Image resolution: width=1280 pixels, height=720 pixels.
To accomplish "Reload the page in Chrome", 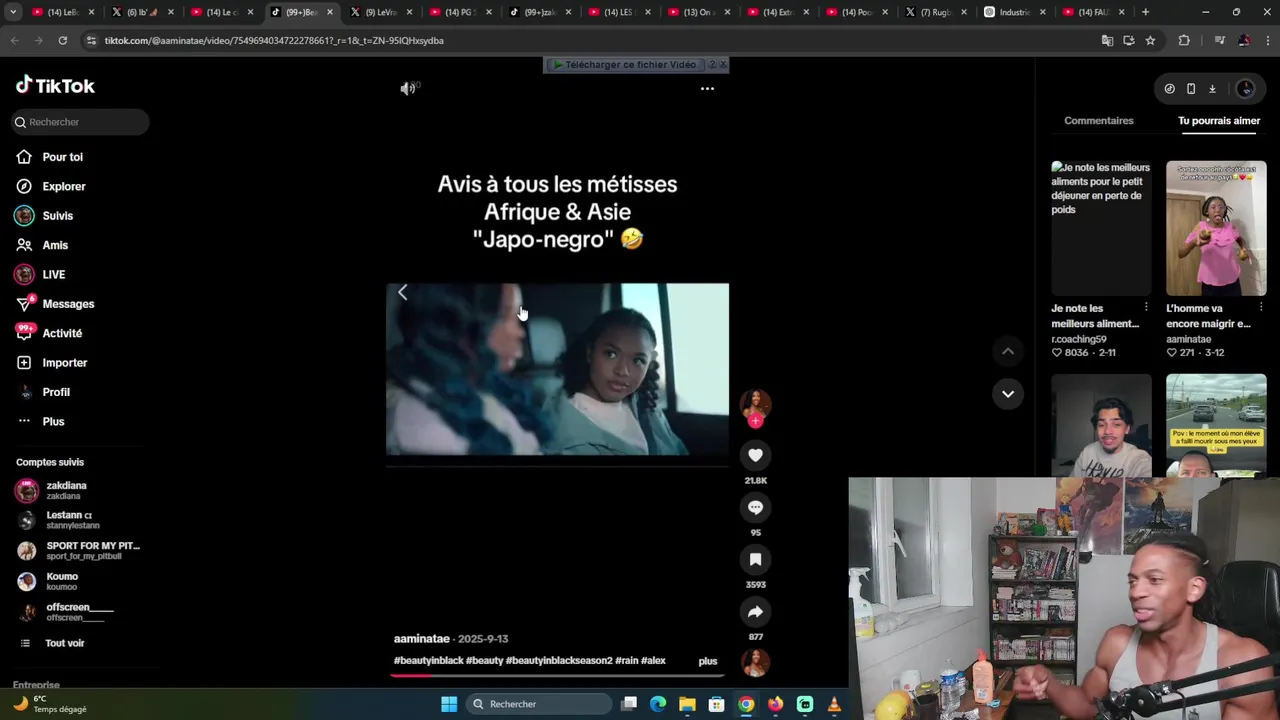I will pos(62,41).
